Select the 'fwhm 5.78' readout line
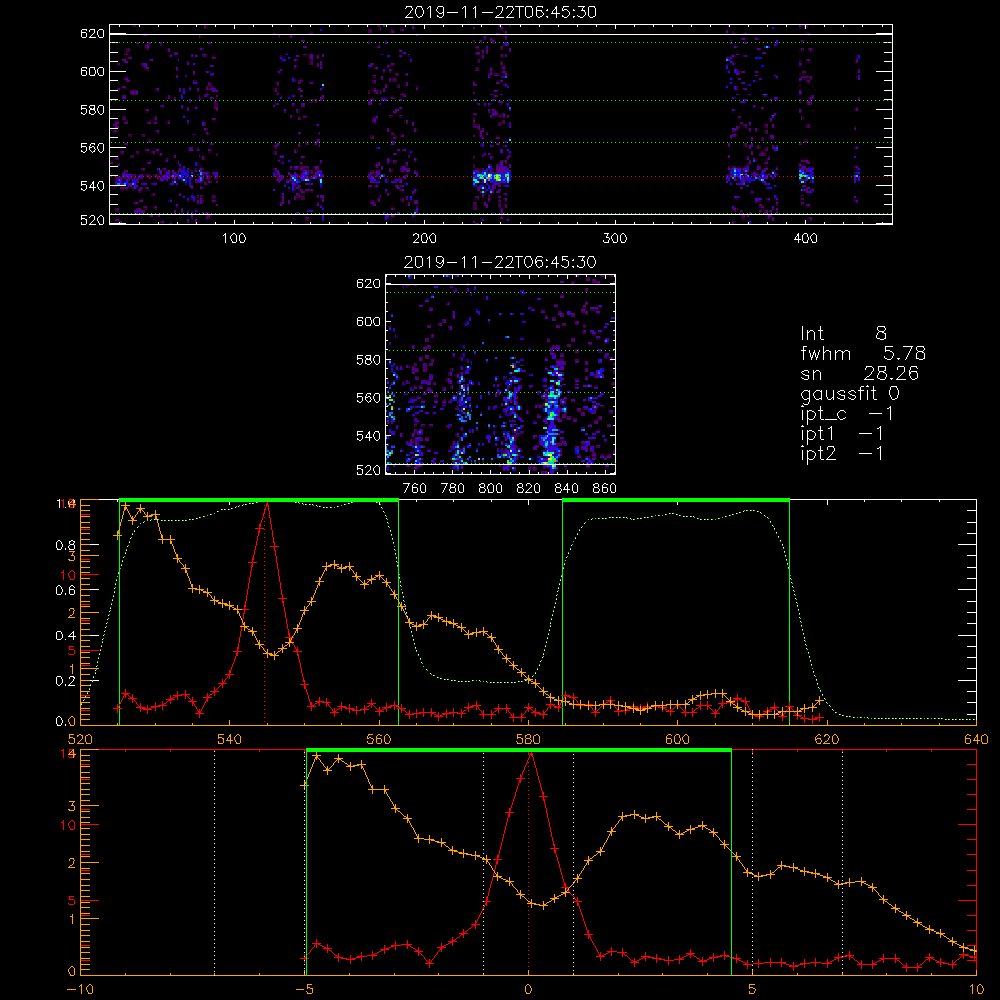Screen dimensions: 1000x1000 863,353
